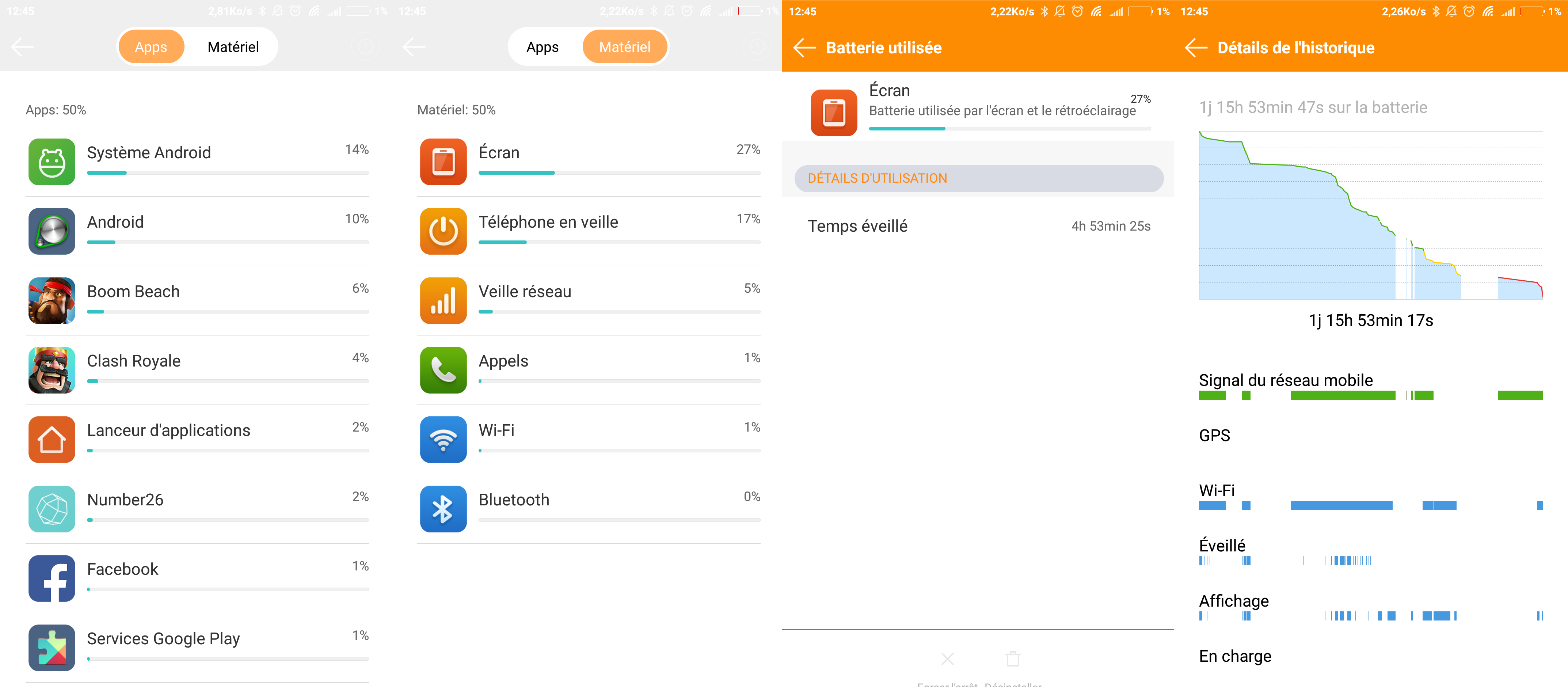The height and width of the screenshot is (687, 1568).
Task: Select the Services Google Play icon
Action: [x=52, y=648]
